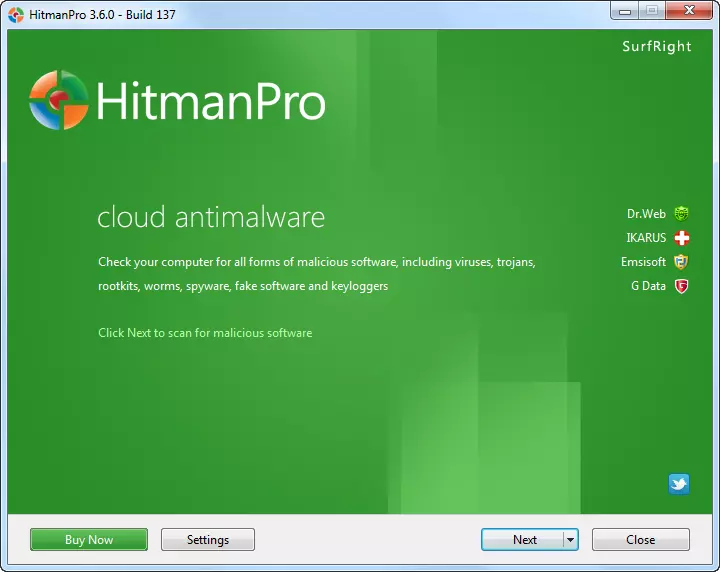Viewport: 720px width, 572px height.
Task: Click the Dr.Web spider icon
Action: pos(681,213)
